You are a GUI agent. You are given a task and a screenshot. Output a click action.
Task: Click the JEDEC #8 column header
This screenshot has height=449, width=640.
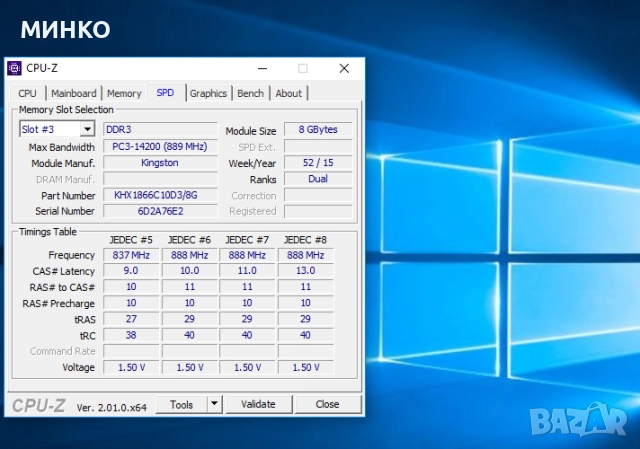click(x=306, y=240)
